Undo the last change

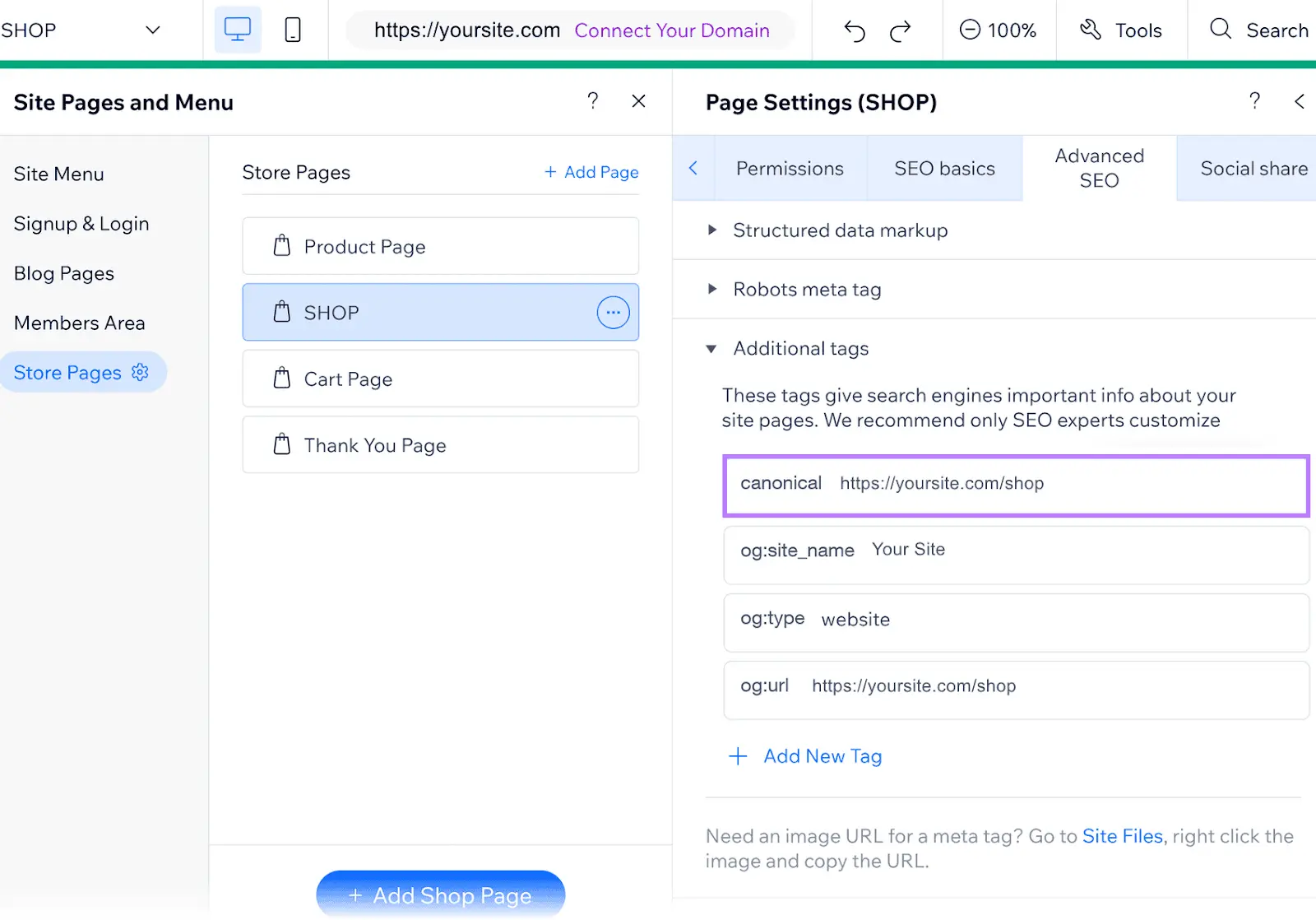[854, 30]
